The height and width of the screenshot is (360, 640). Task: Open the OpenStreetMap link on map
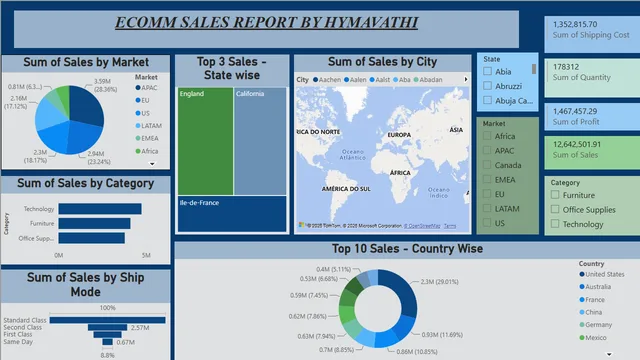[422, 226]
